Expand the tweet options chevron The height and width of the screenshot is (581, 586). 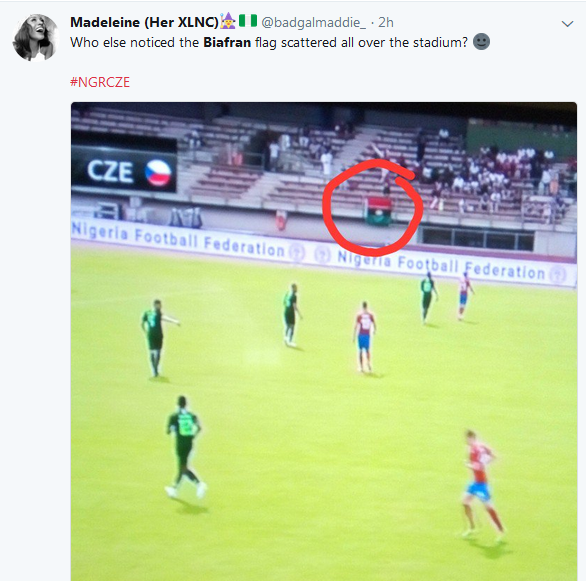(x=567, y=24)
